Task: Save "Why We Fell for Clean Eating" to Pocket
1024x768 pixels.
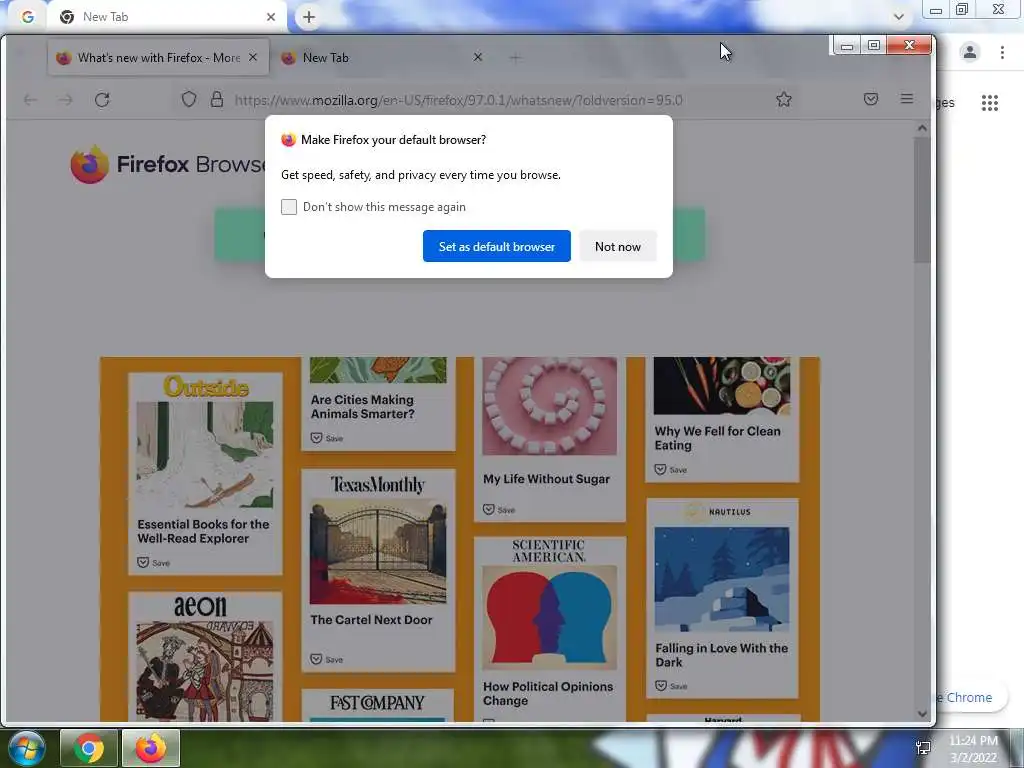Action: [x=671, y=470]
